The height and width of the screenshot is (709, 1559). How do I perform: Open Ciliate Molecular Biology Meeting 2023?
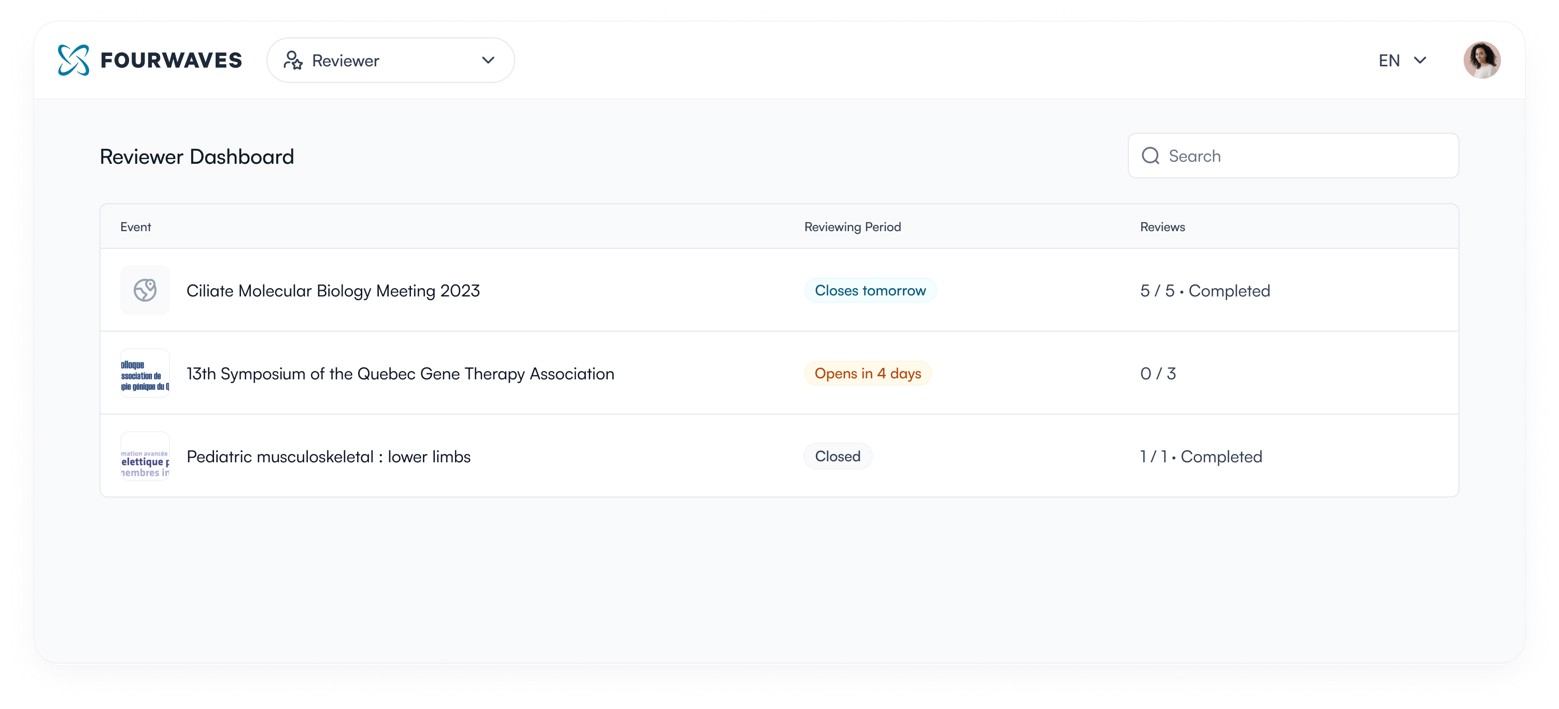coord(333,291)
